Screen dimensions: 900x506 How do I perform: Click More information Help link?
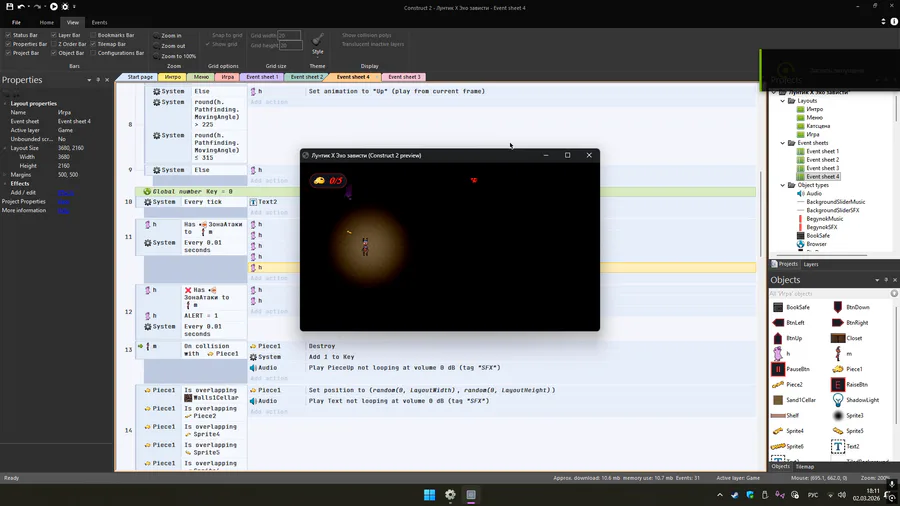tap(63, 211)
